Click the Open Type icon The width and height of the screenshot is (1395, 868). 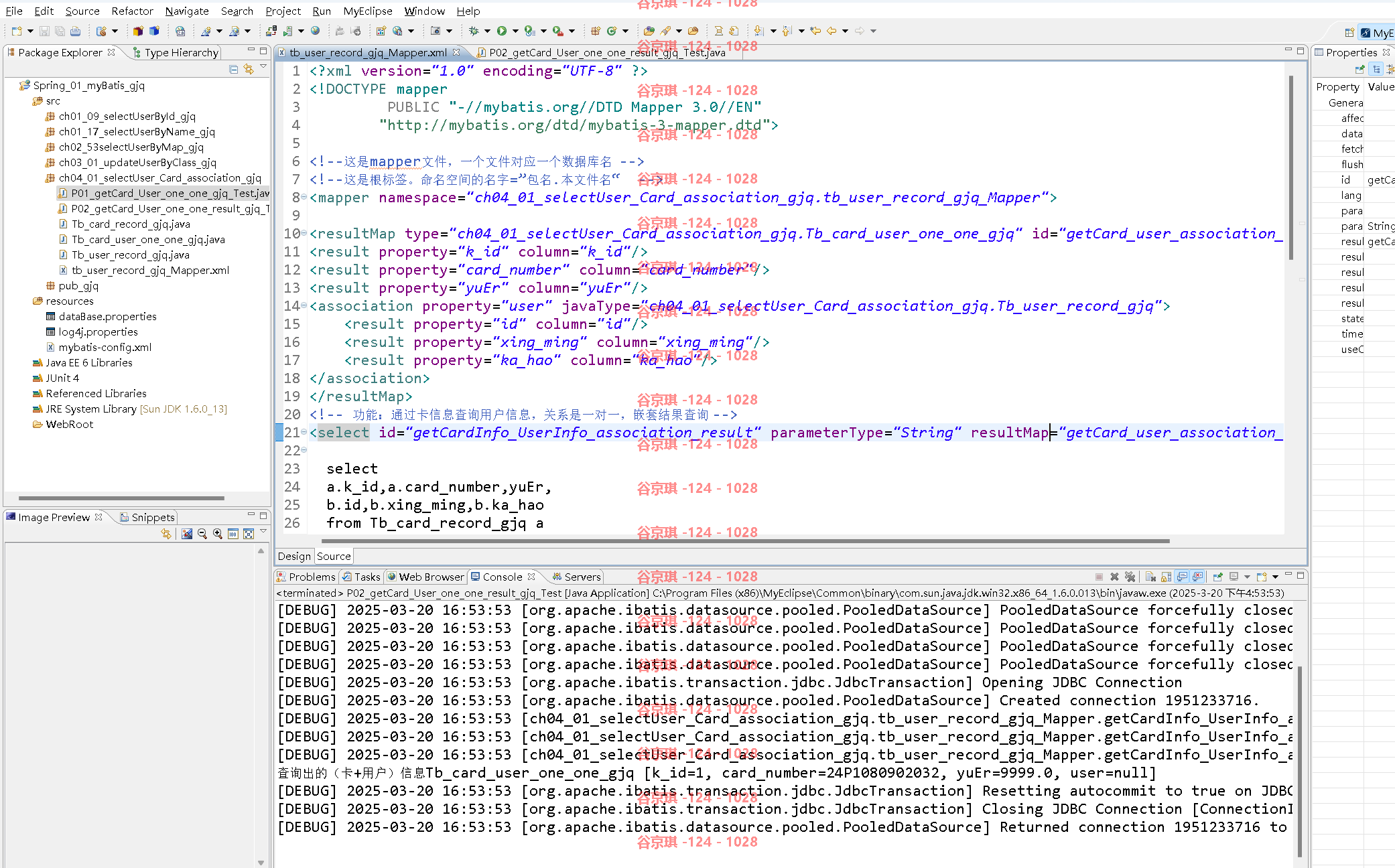click(649, 31)
